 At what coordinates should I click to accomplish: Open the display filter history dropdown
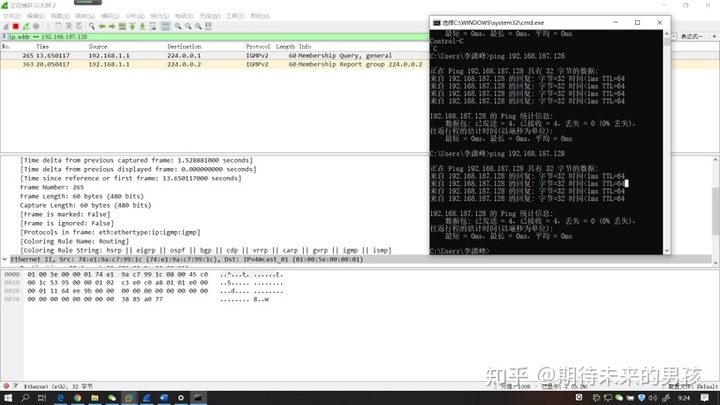click(674, 37)
